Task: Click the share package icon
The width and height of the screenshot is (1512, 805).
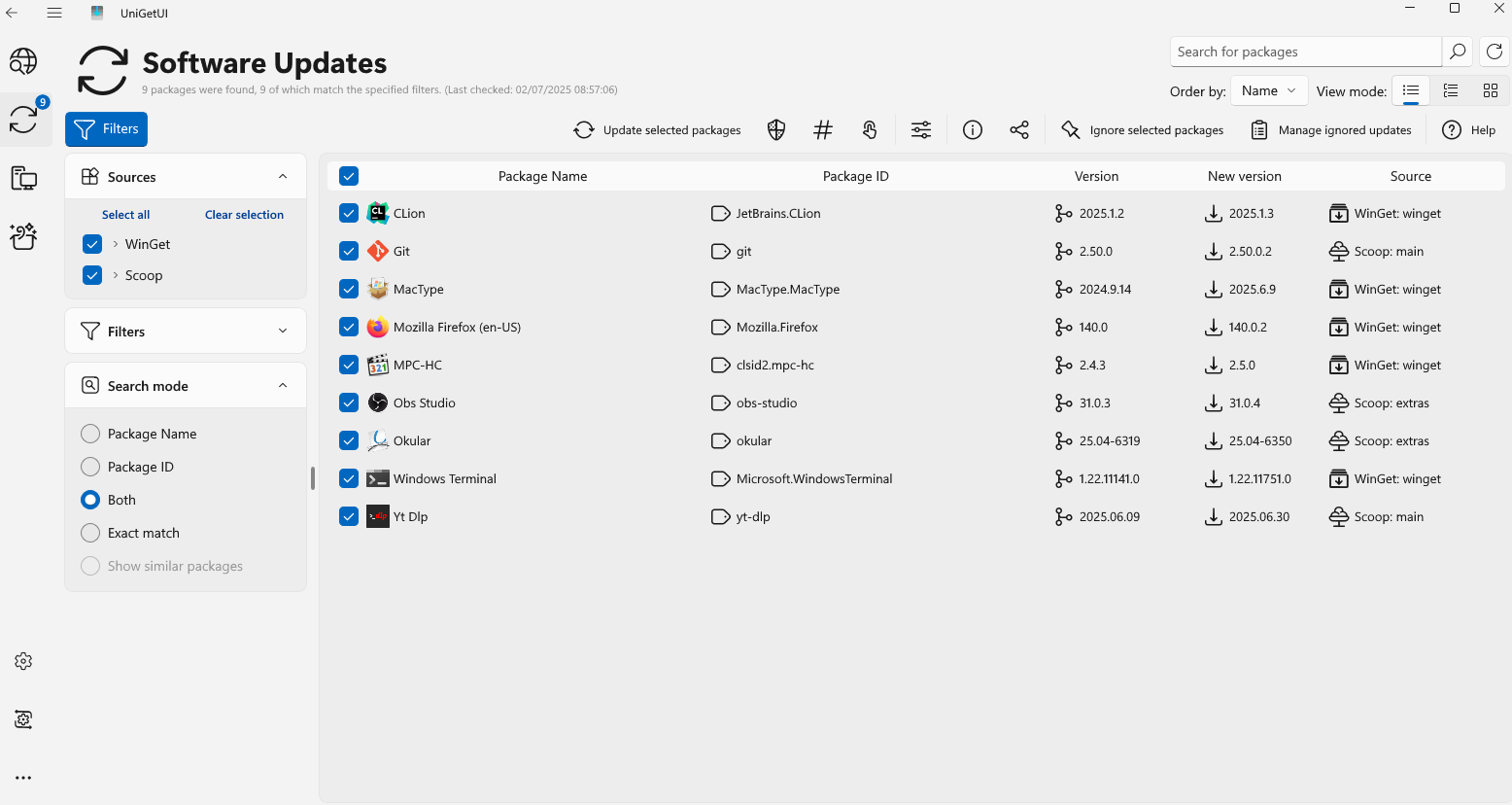Action: (x=1019, y=129)
